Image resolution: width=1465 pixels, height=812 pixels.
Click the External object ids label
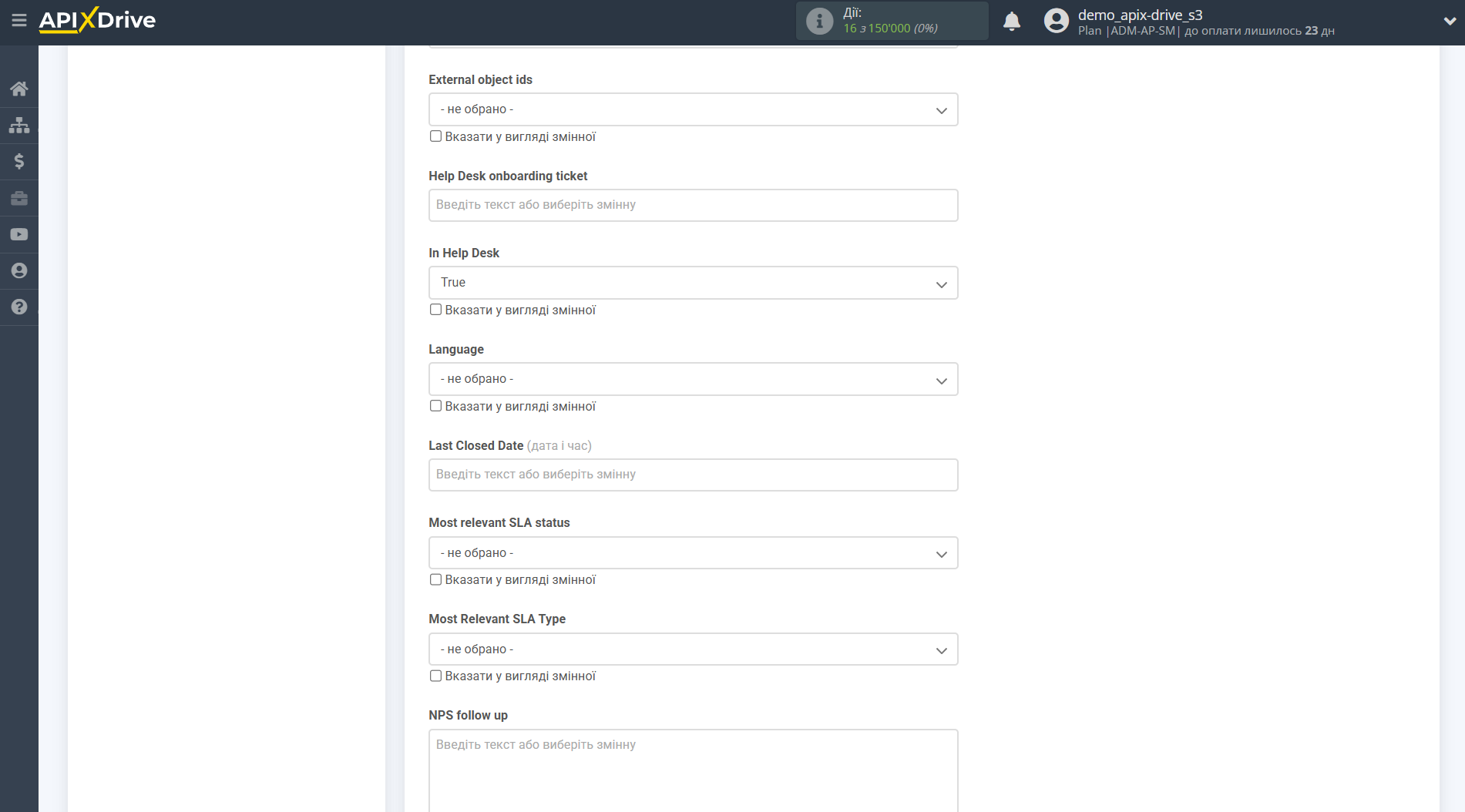tap(480, 79)
